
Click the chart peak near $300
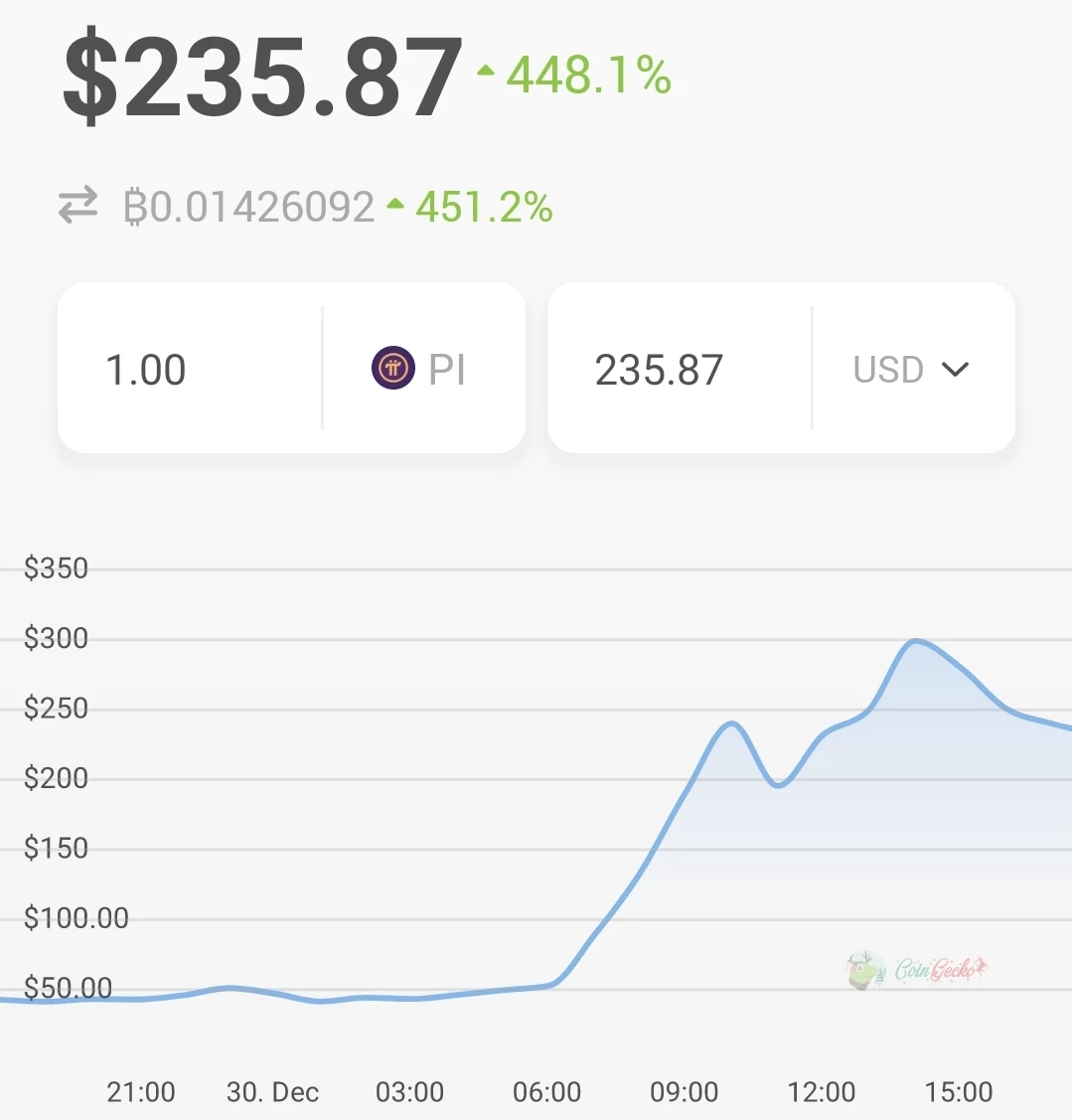point(916,641)
